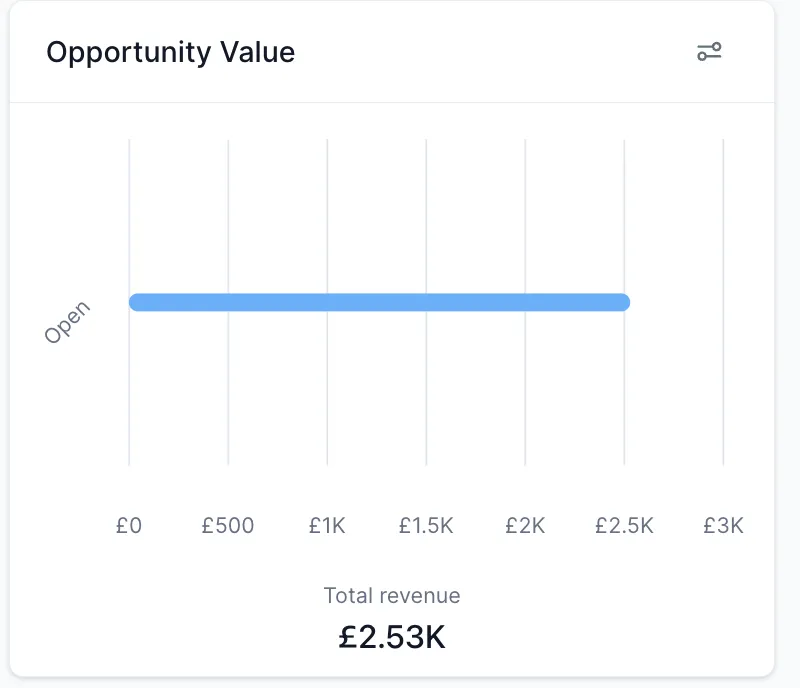The image size is (800, 688).
Task: Click the £500 axis label
Action: pos(228,525)
